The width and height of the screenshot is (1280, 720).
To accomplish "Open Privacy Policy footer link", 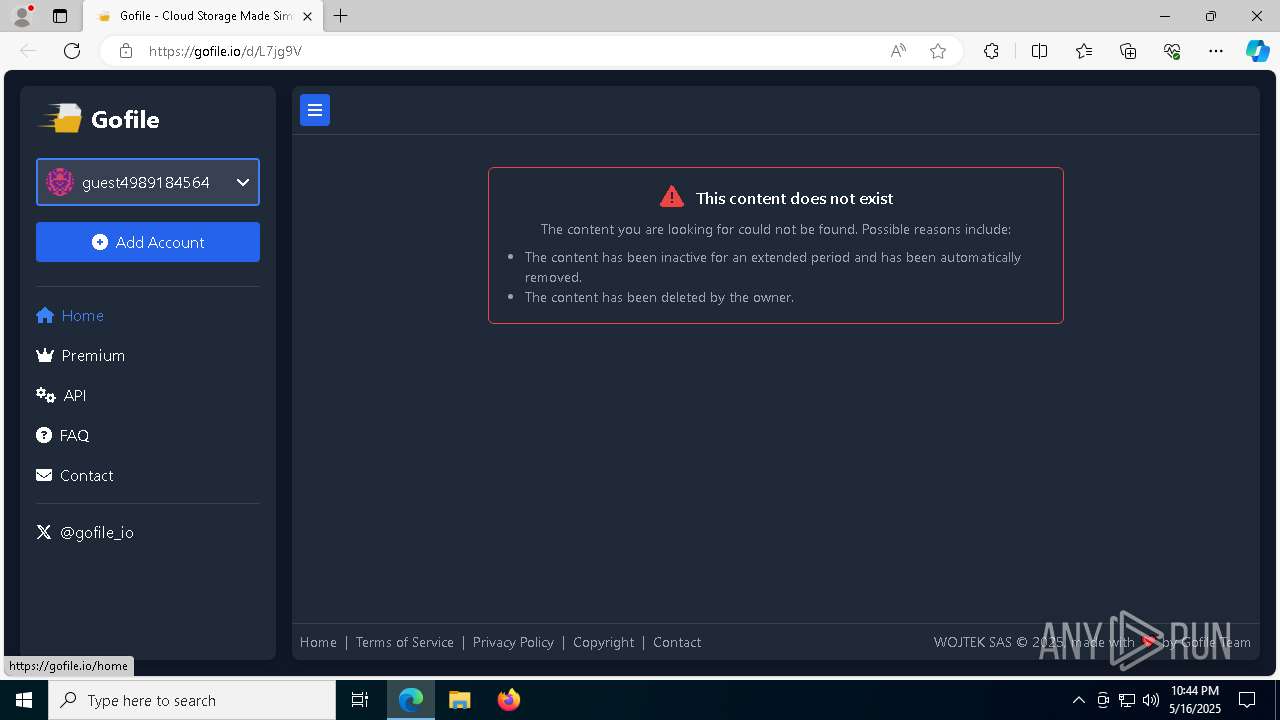I will pyautogui.click(x=513, y=642).
